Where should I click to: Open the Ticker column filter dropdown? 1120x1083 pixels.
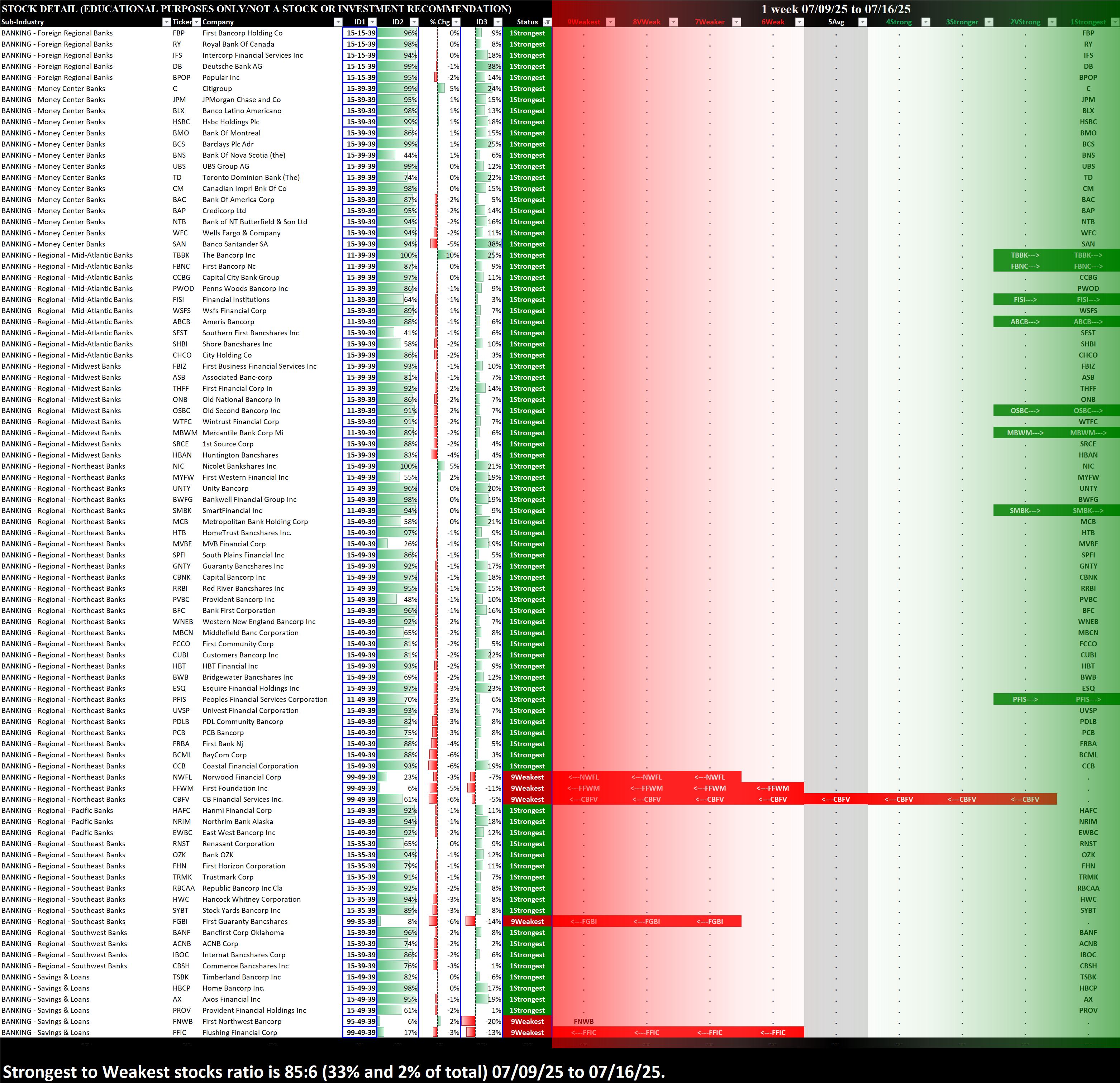click(196, 22)
